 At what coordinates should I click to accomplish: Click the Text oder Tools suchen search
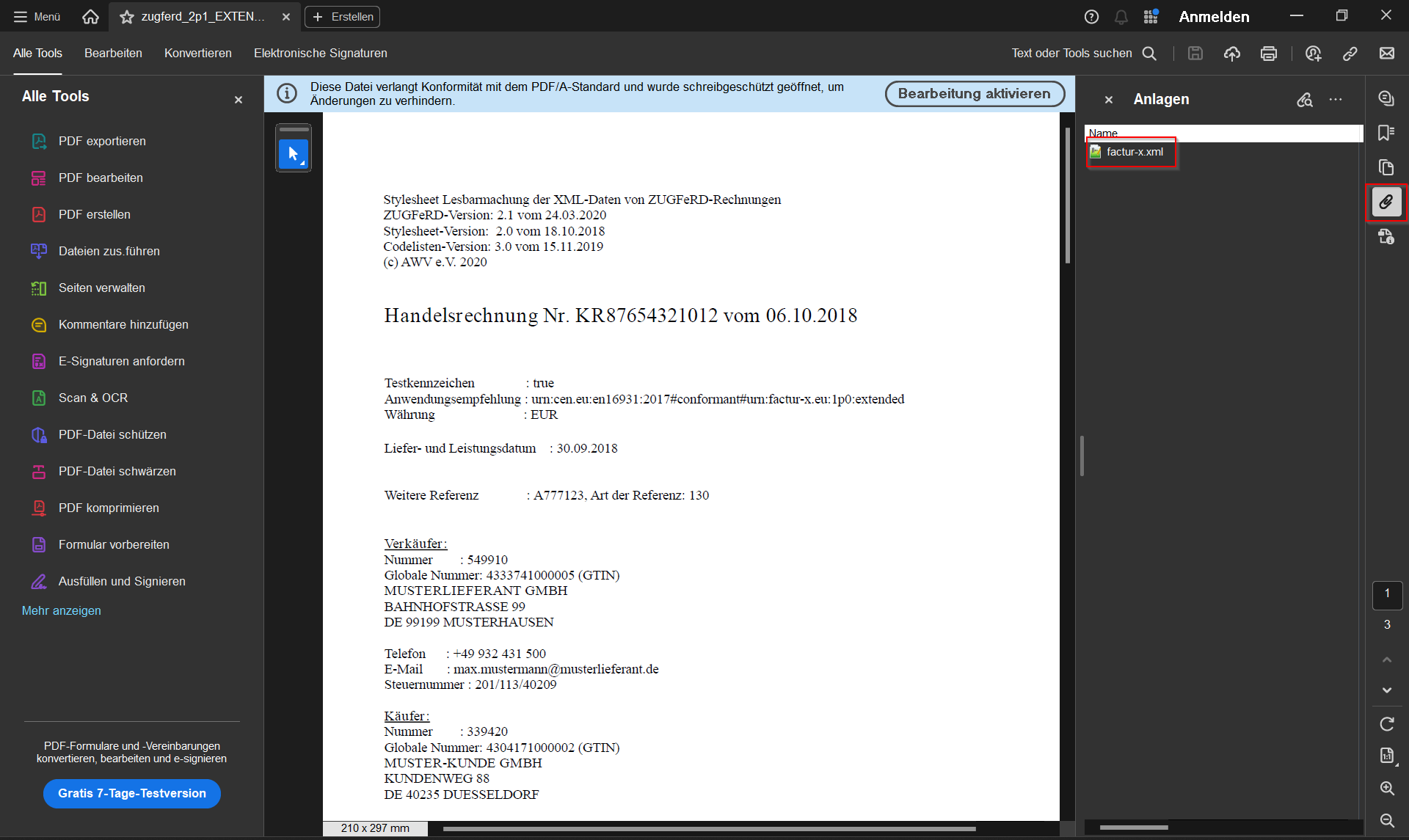(1084, 53)
